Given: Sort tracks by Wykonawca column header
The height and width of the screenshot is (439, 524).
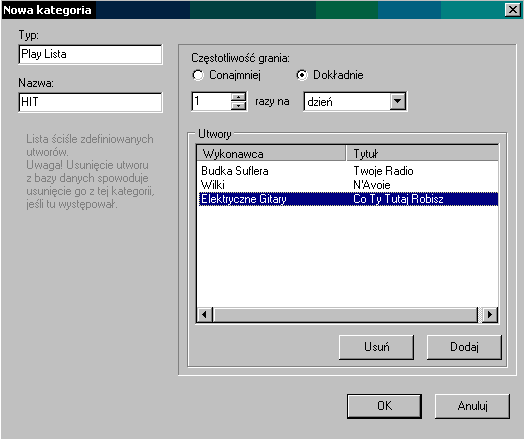Looking at the screenshot, I should (x=271, y=153).
